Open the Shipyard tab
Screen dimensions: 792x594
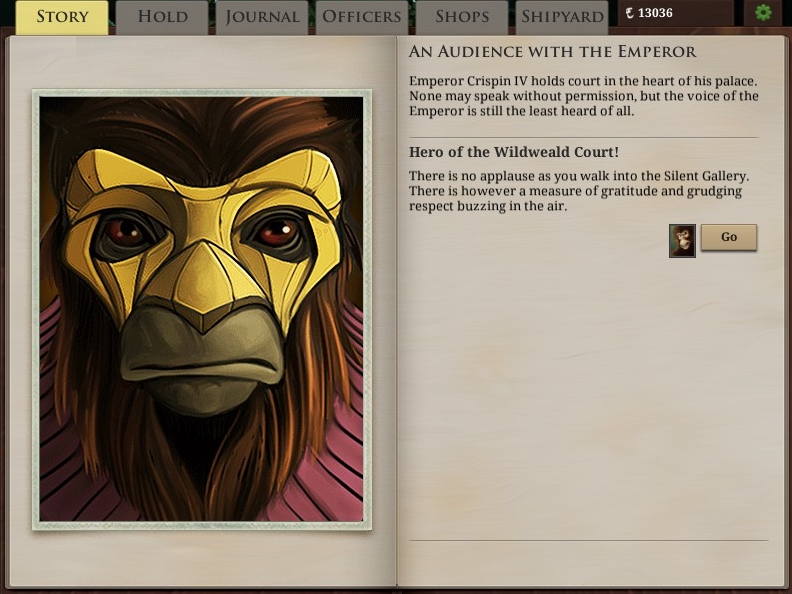click(562, 17)
